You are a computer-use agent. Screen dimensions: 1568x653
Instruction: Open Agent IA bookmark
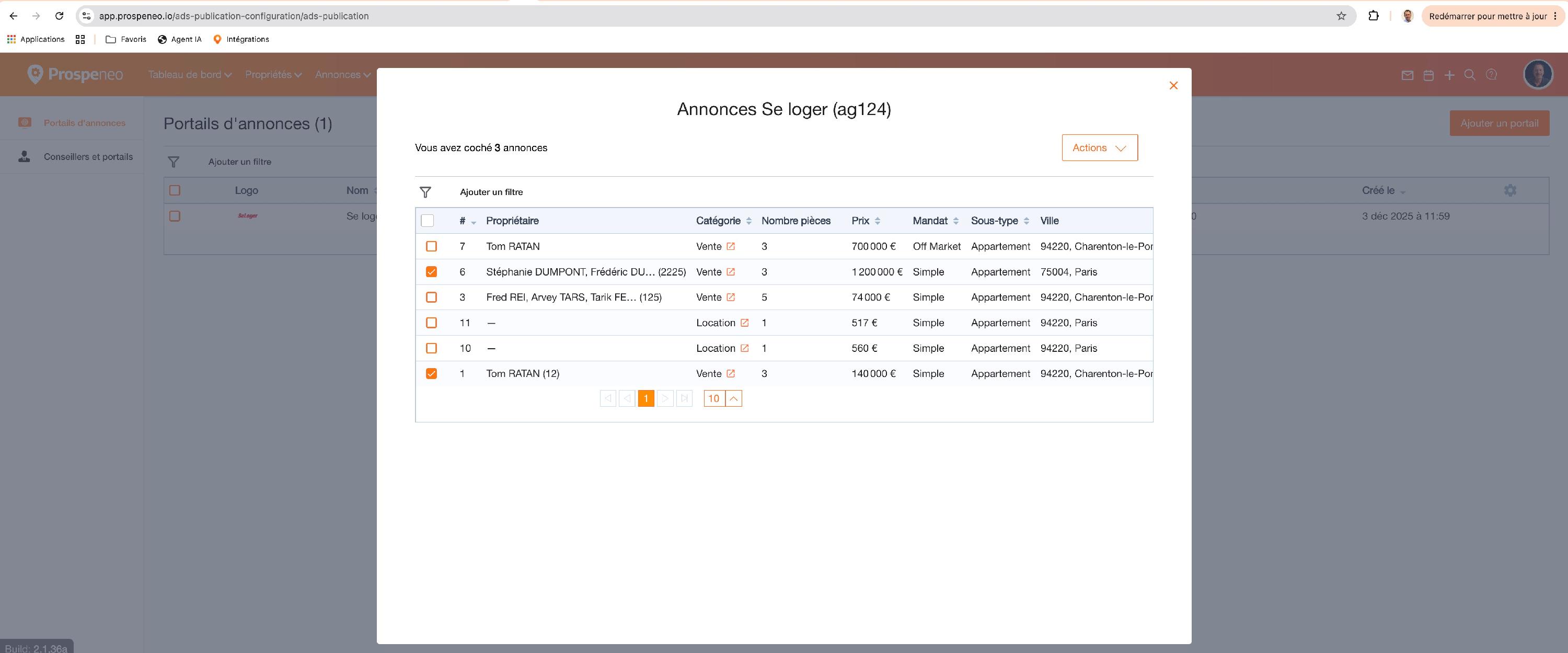click(180, 39)
